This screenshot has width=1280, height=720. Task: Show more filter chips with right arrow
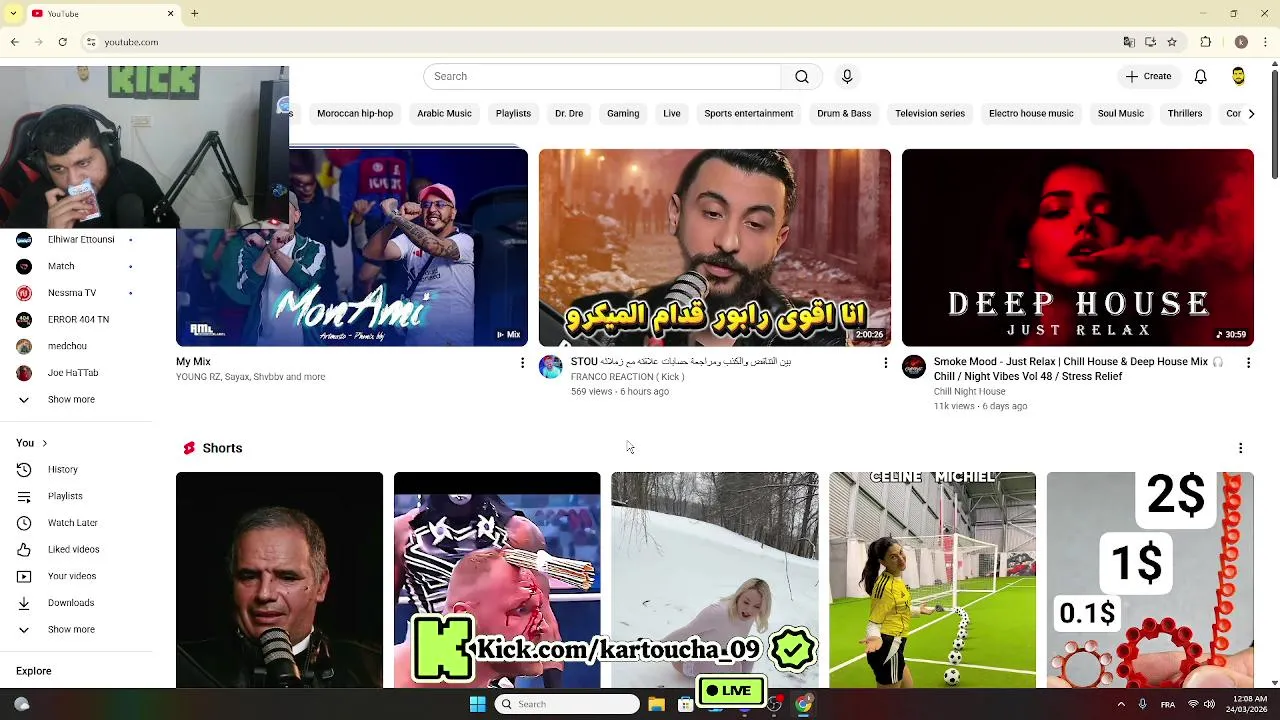tap(1251, 114)
